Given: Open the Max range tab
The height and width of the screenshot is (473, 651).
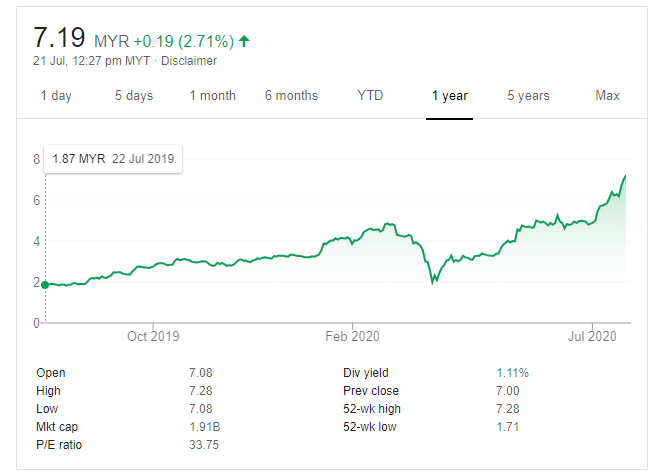Looking at the screenshot, I should (x=607, y=96).
